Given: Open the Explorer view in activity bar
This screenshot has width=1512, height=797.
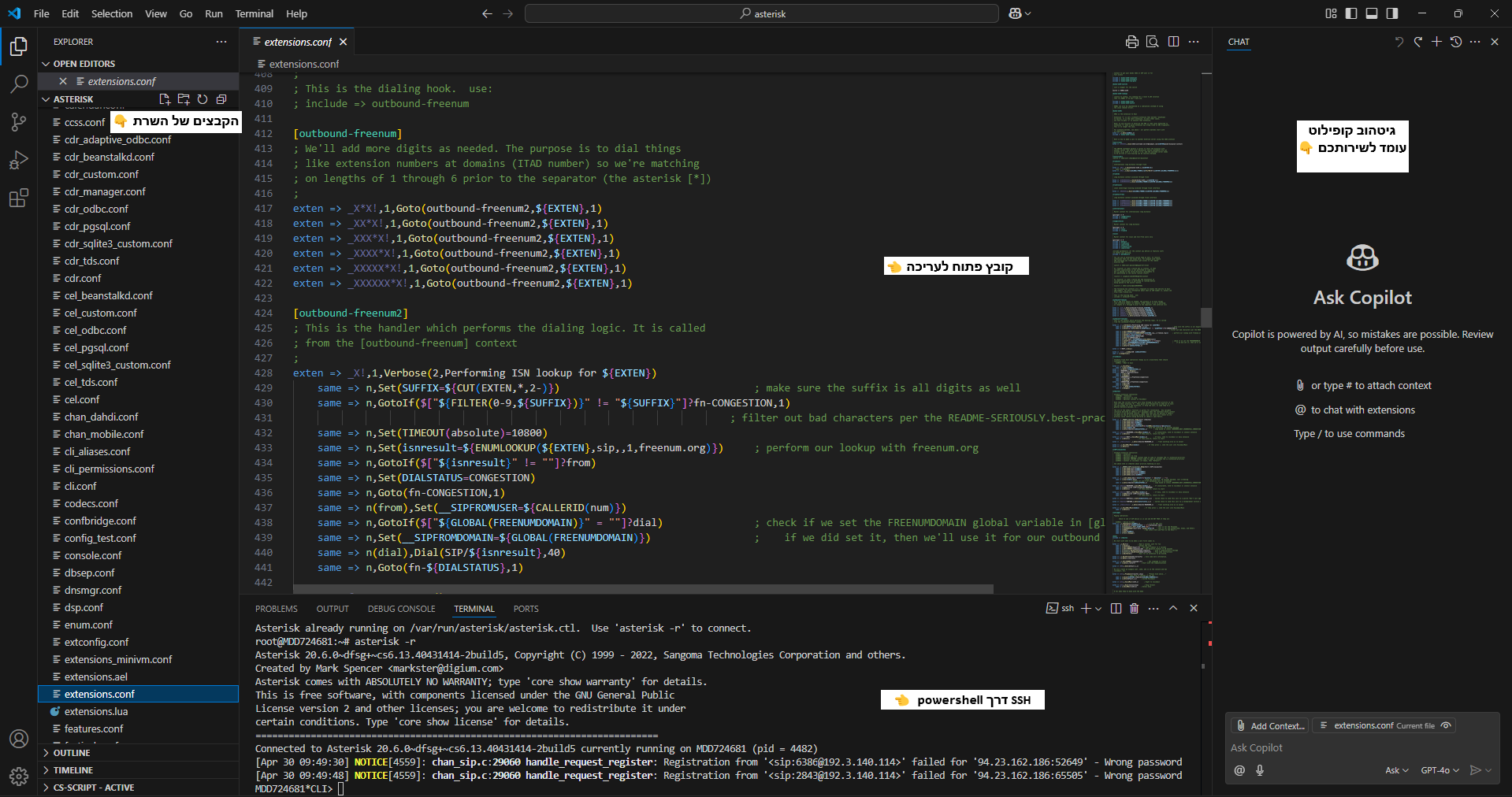Looking at the screenshot, I should pos(19,47).
